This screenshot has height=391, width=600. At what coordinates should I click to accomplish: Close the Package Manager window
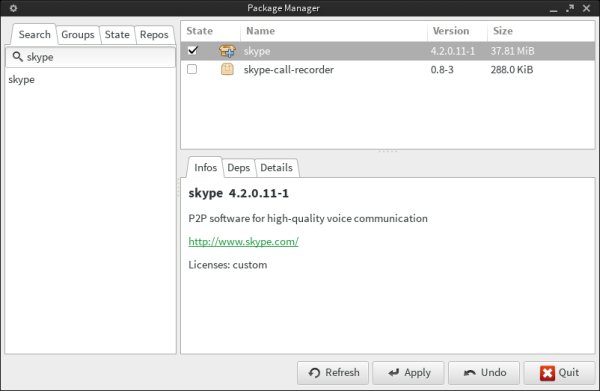586,8
